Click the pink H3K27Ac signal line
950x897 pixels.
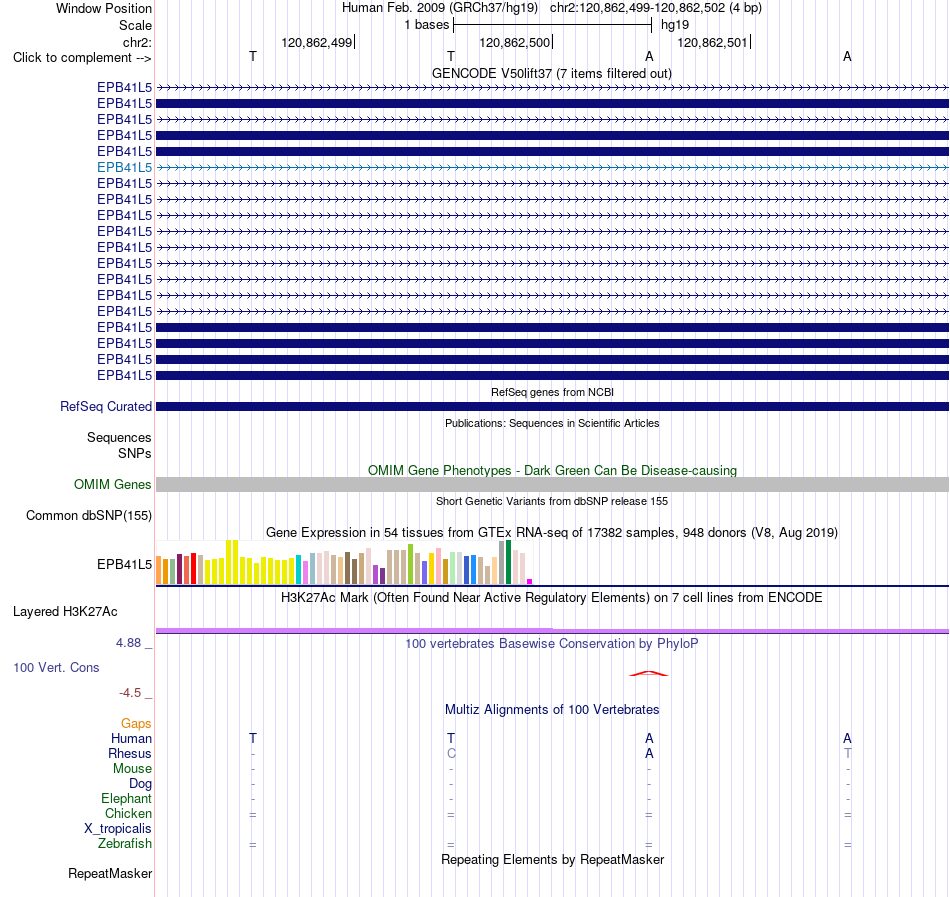(552, 631)
